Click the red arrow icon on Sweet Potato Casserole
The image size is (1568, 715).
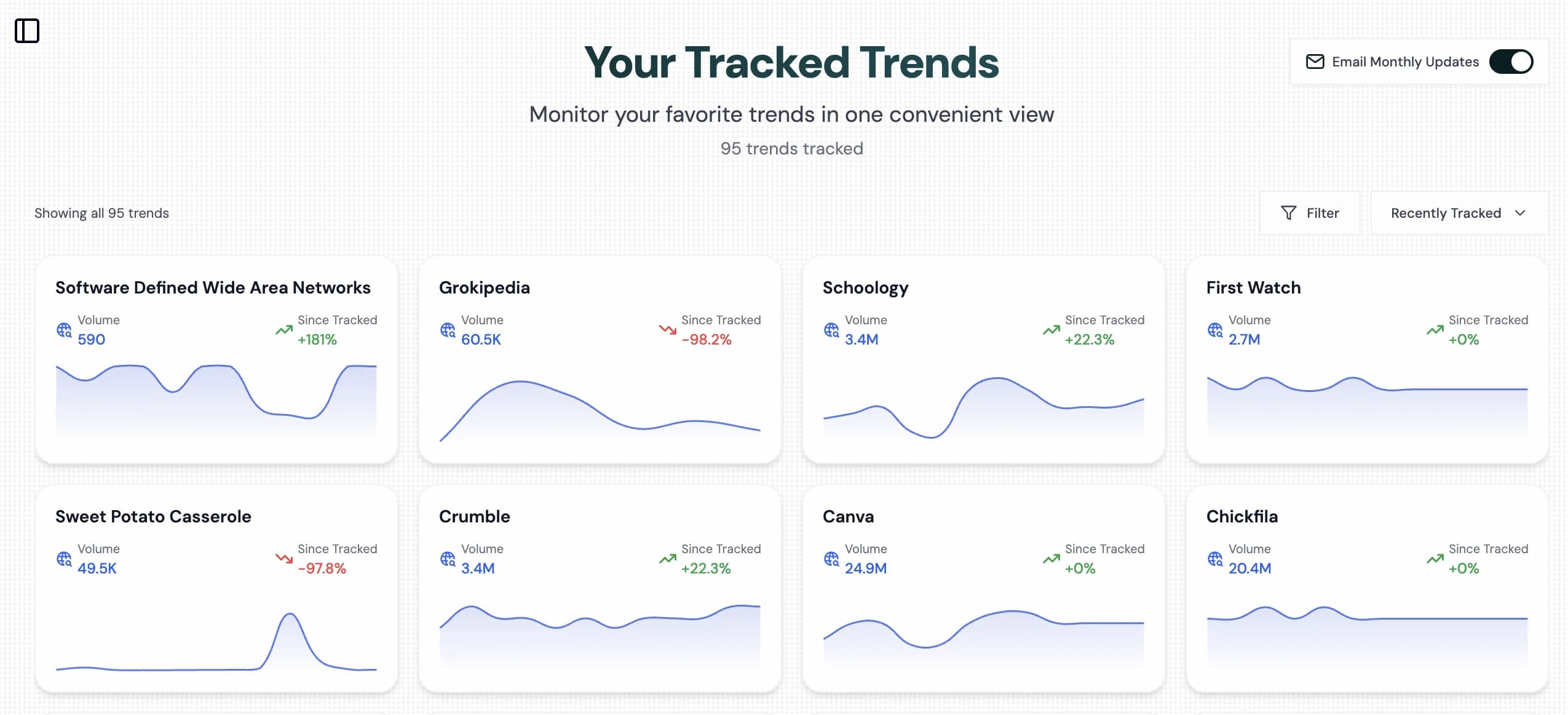click(283, 558)
